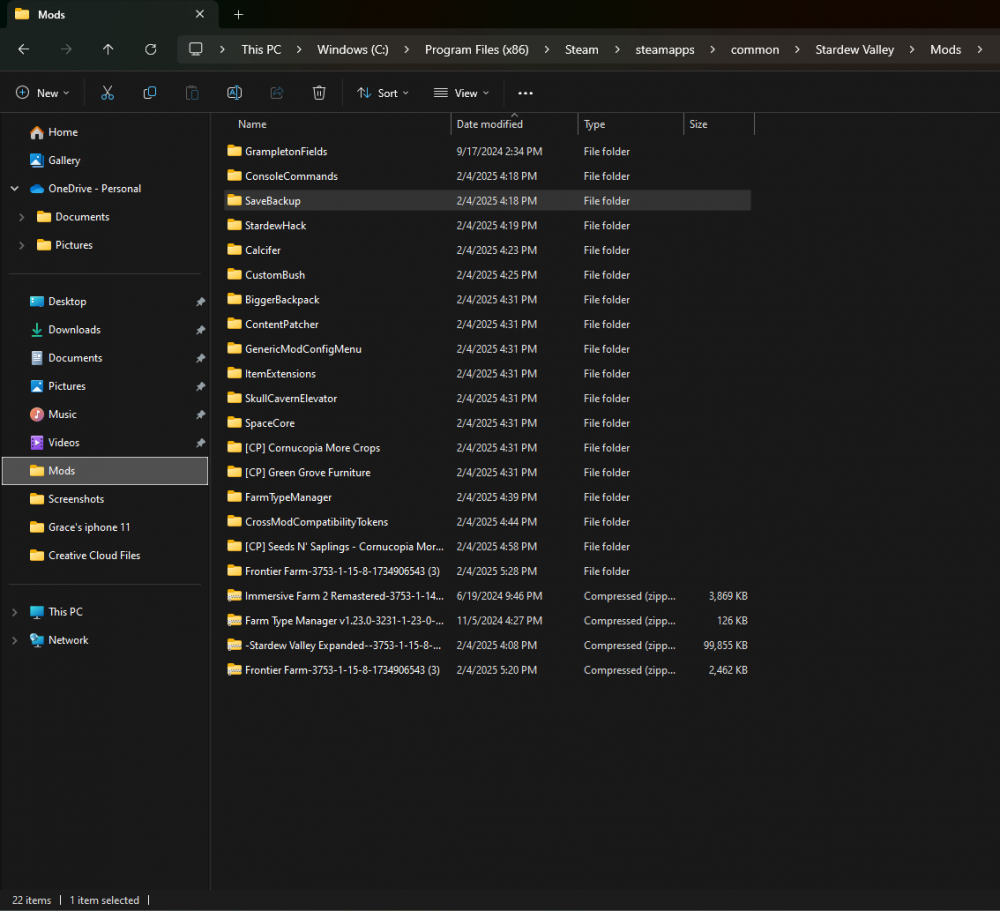
Task: Select the StardewHack folder
Action: coord(488,225)
